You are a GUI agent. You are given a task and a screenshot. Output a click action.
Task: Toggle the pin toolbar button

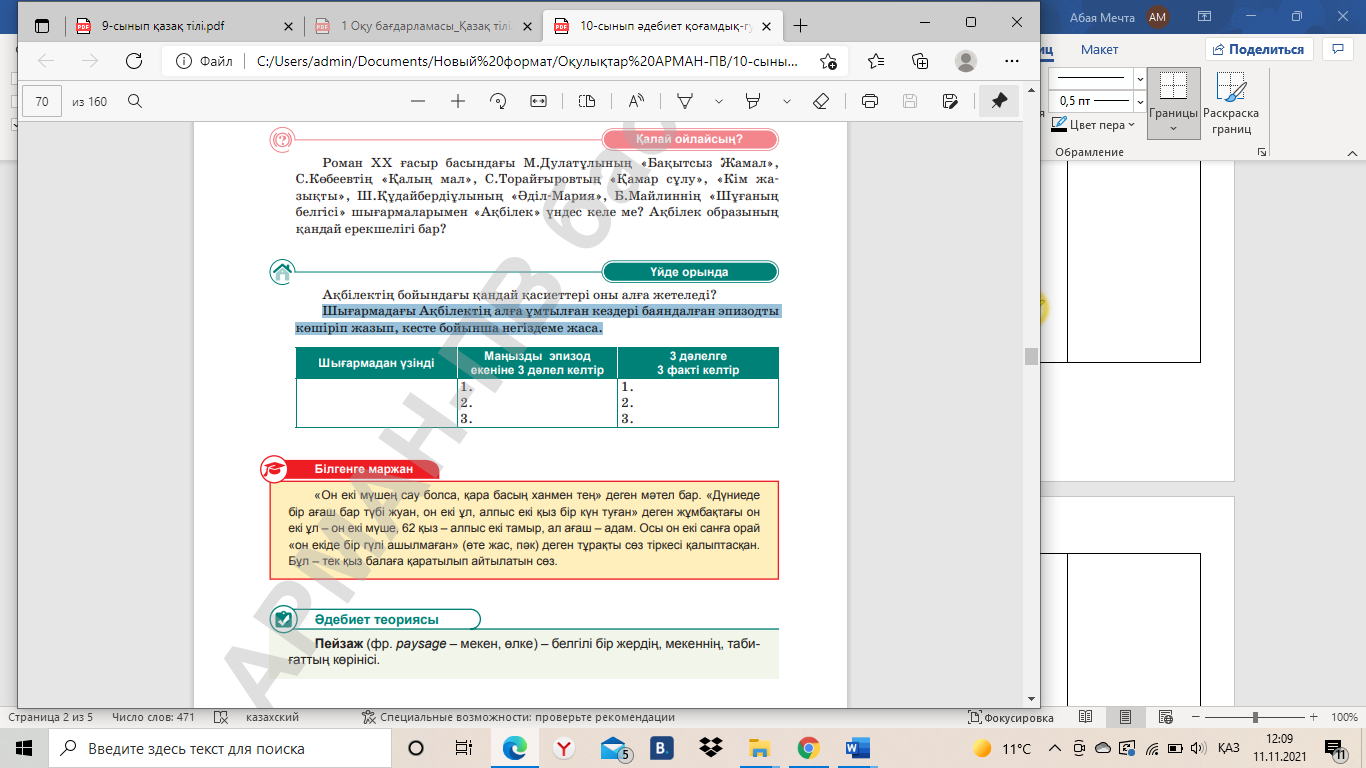tap(998, 101)
